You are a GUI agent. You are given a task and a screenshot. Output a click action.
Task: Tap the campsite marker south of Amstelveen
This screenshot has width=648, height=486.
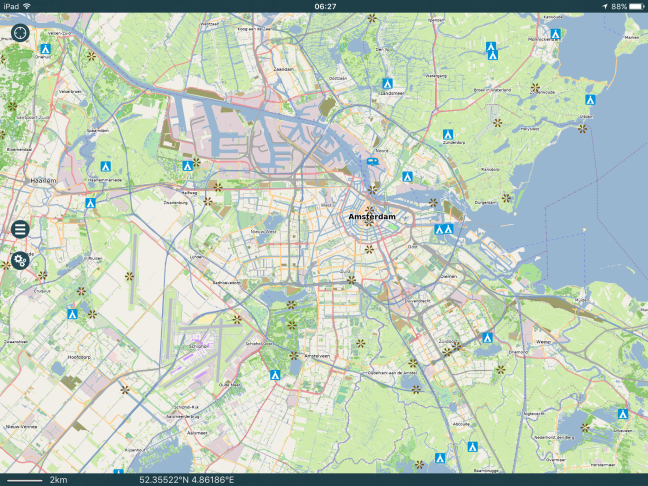pyautogui.click(x=274, y=374)
